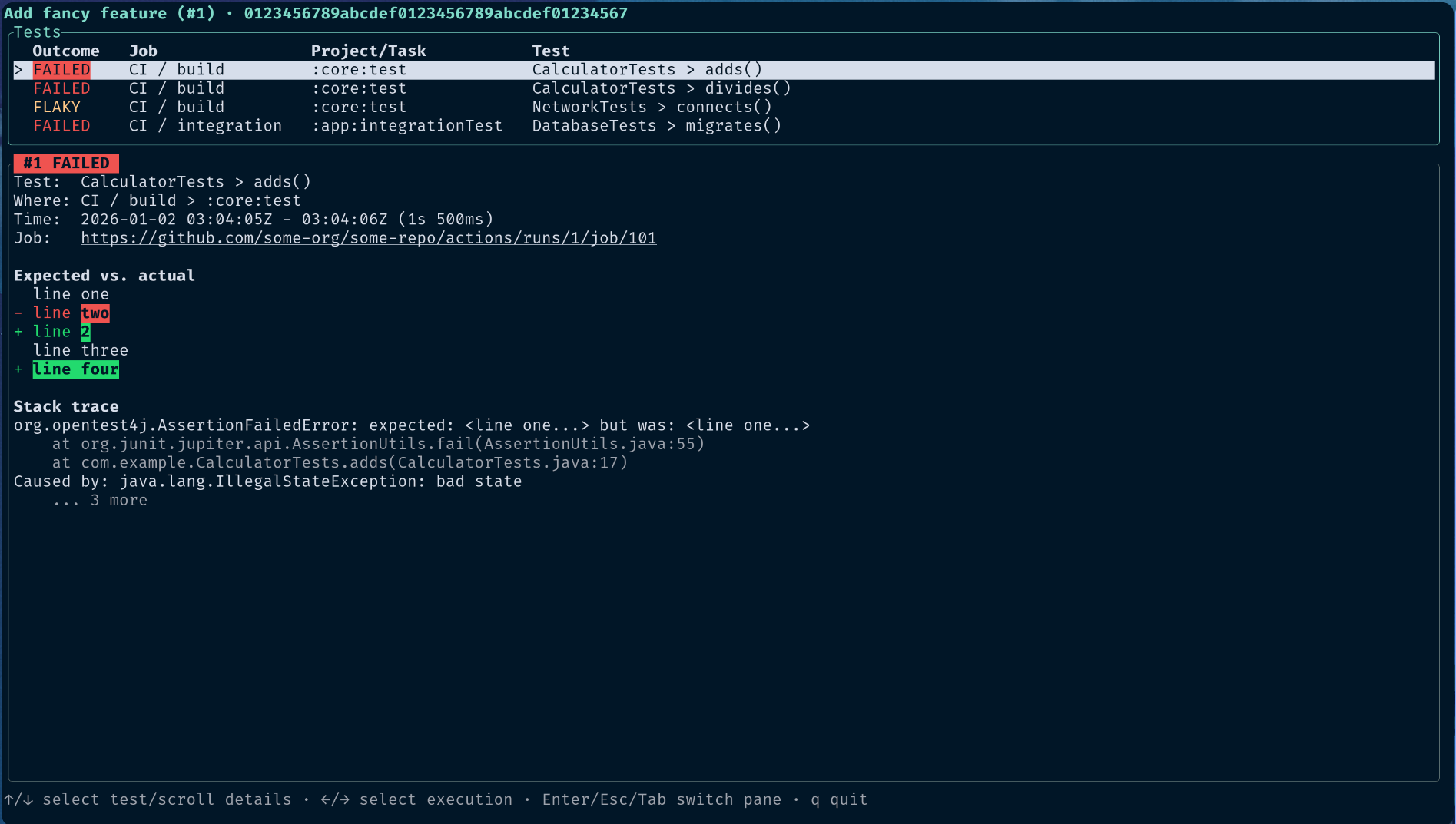The height and width of the screenshot is (824, 1456).
Task: Click the 'select execution' footer hint
Action: click(416, 800)
